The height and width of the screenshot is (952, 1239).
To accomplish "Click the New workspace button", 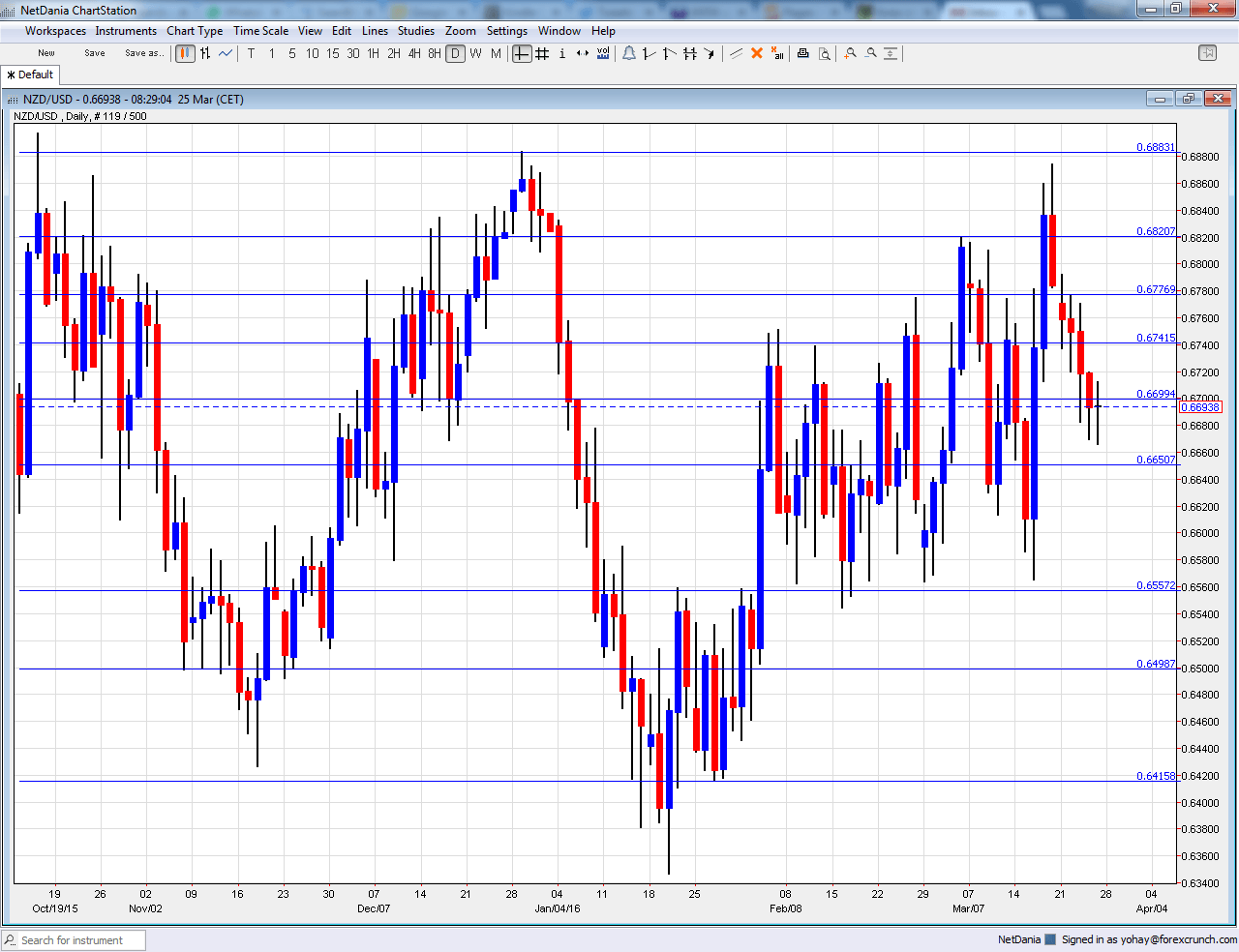I will (x=45, y=53).
